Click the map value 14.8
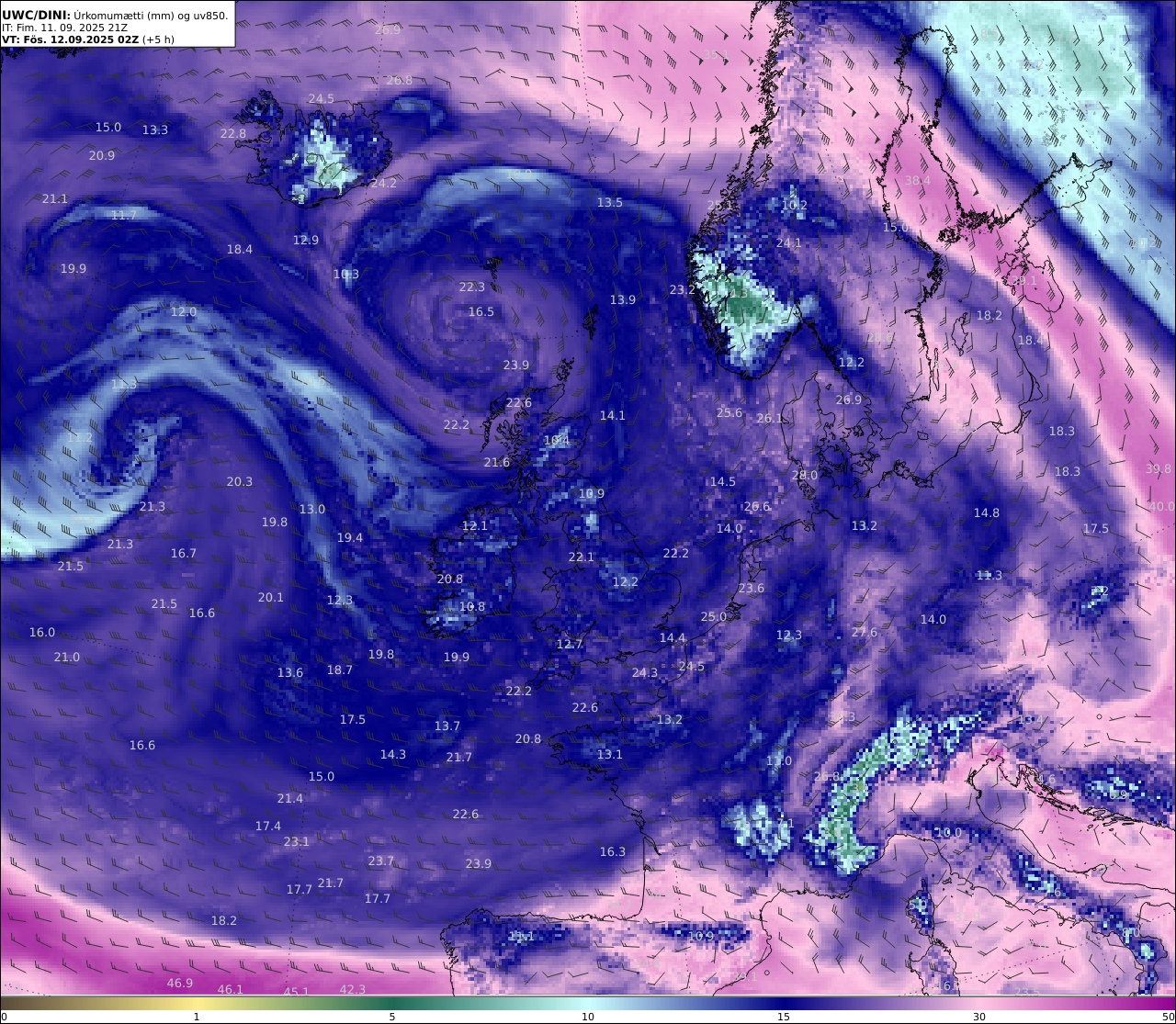Image resolution: width=1176 pixels, height=1024 pixels. [987, 513]
